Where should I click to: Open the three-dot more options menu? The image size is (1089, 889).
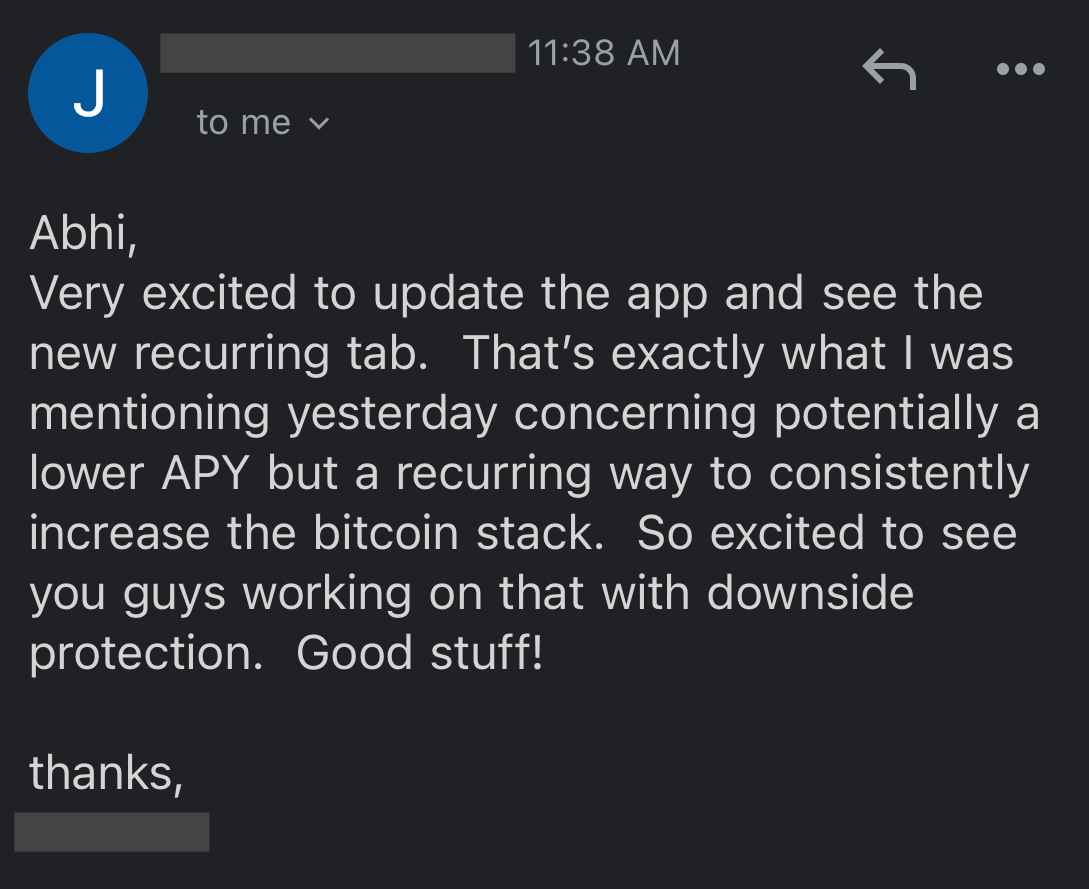(1020, 69)
